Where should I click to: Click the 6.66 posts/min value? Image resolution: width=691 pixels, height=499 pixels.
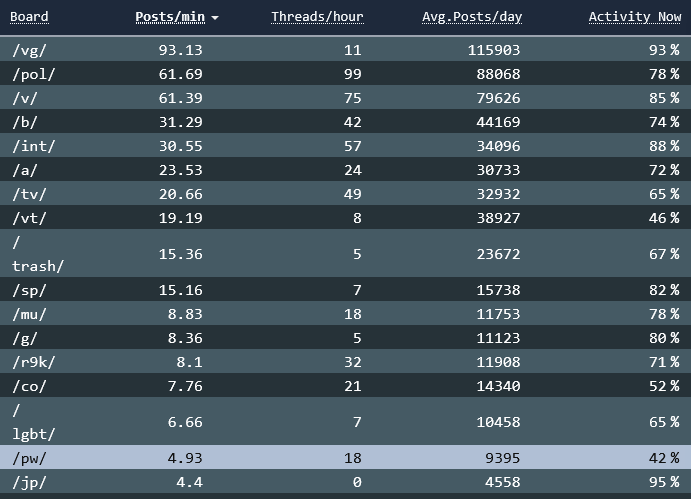[185, 422]
